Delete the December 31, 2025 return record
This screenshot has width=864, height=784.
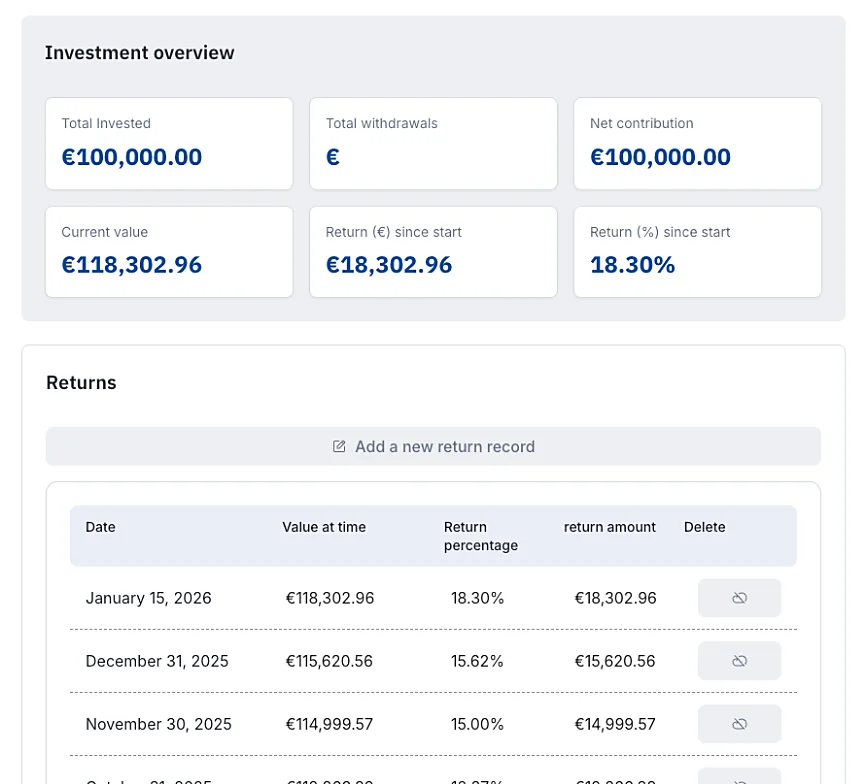739,661
